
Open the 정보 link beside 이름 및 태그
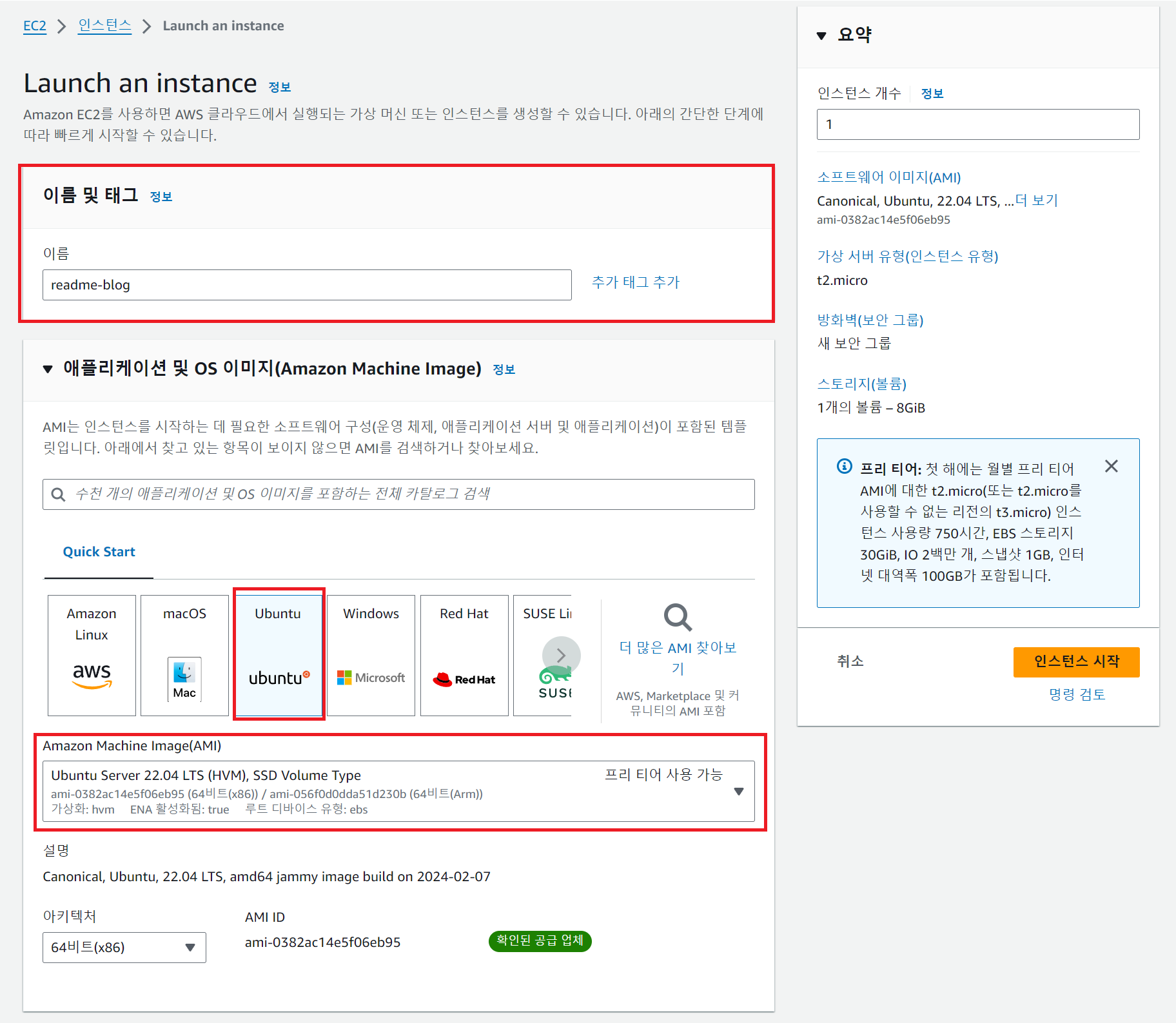coord(161,197)
